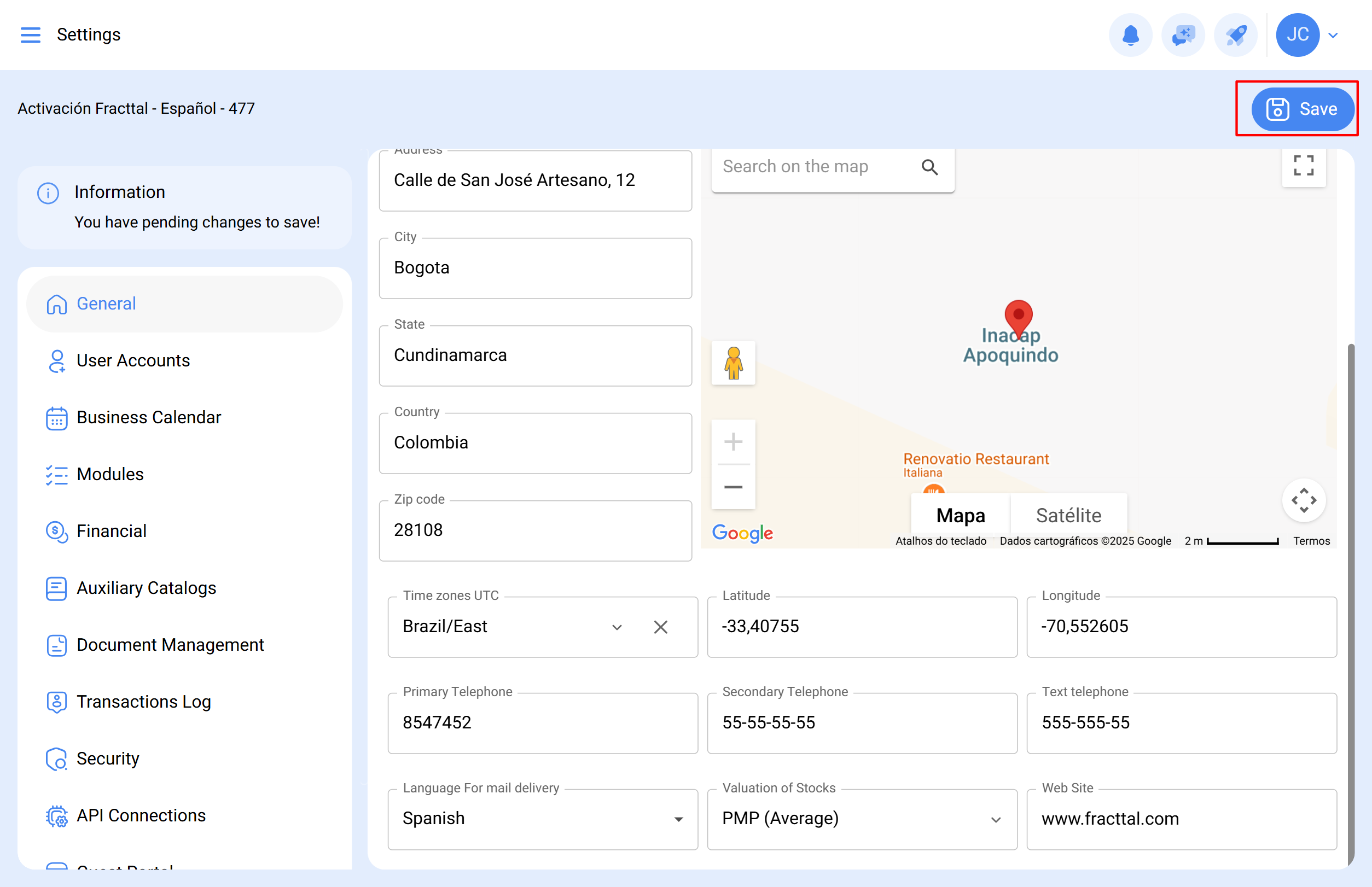The height and width of the screenshot is (887, 1372).
Task: Switch to the General settings tab
Action: pos(106,304)
